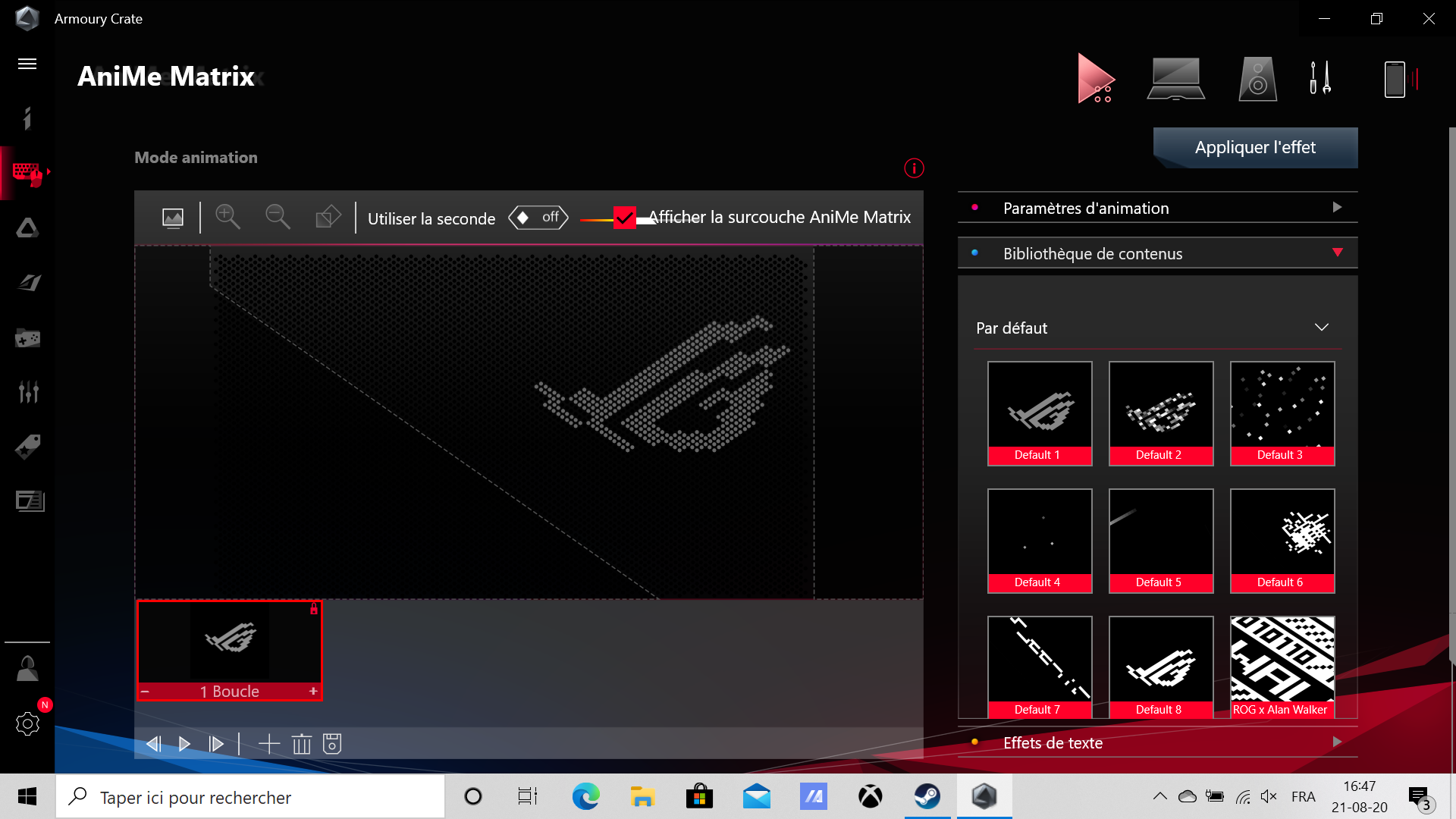This screenshot has width=1456, height=819.
Task: Add a new frame with plus icon
Action: pyautogui.click(x=269, y=744)
